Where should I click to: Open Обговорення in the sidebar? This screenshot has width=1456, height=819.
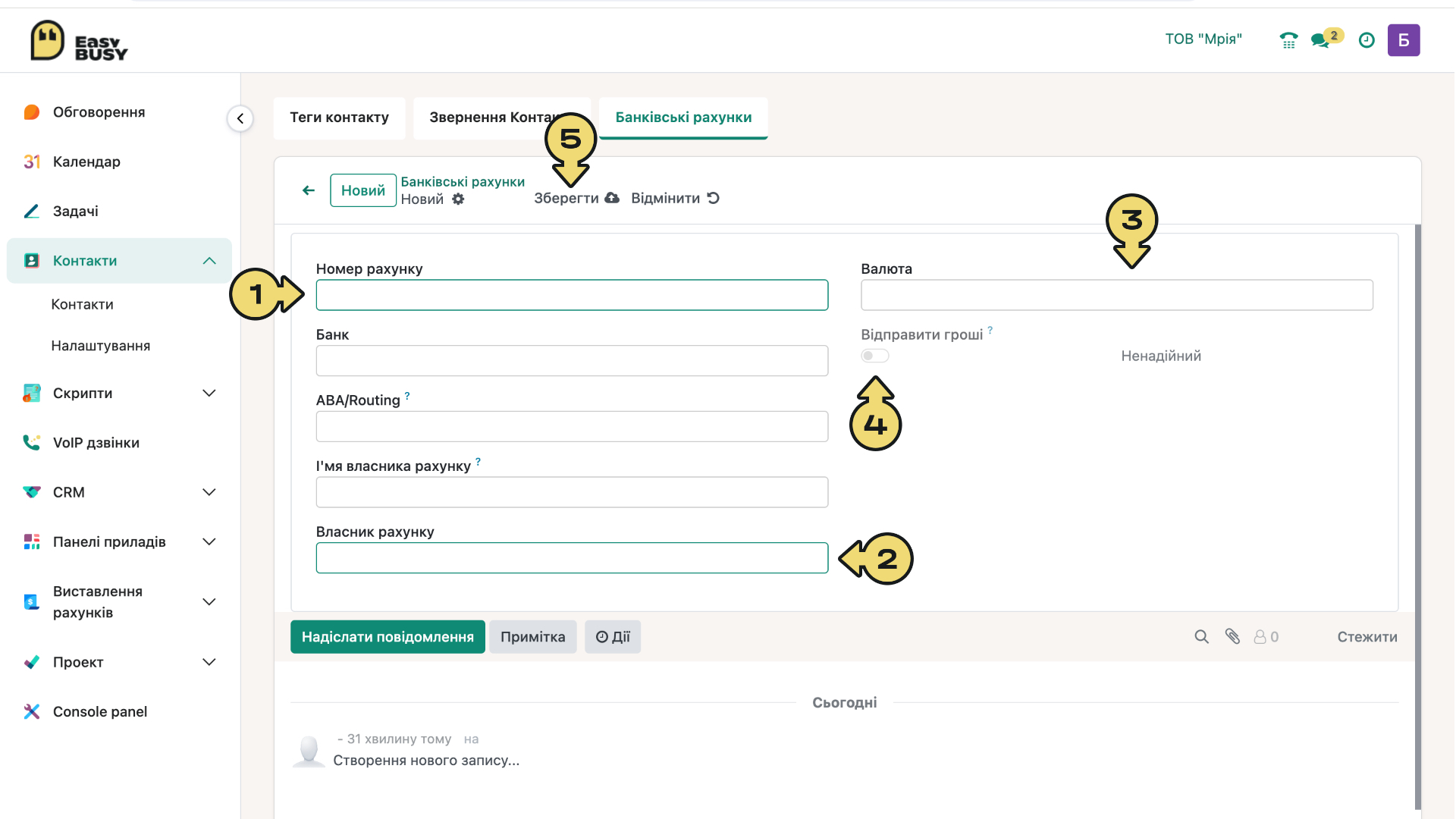(x=99, y=112)
